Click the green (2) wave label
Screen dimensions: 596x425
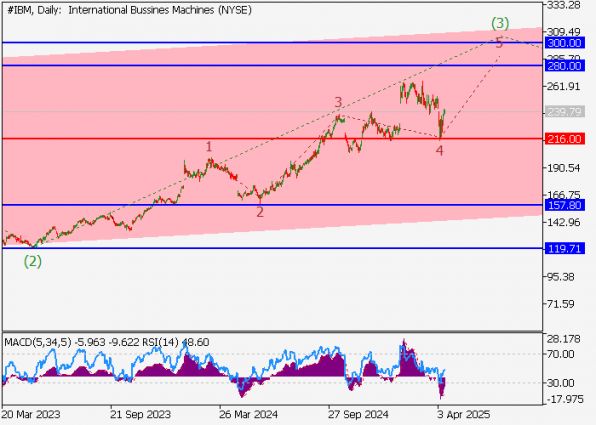(33, 261)
